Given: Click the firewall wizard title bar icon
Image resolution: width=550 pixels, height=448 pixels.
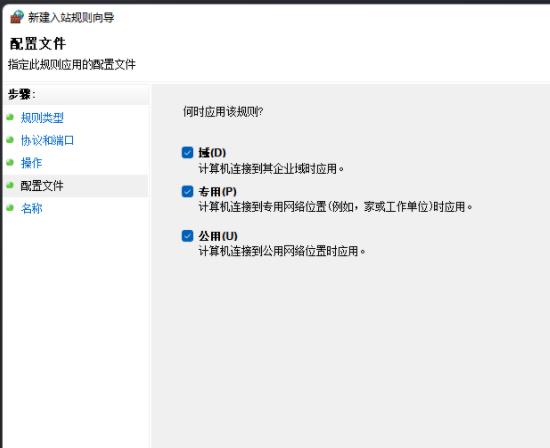Looking at the screenshot, I should coord(16,17).
